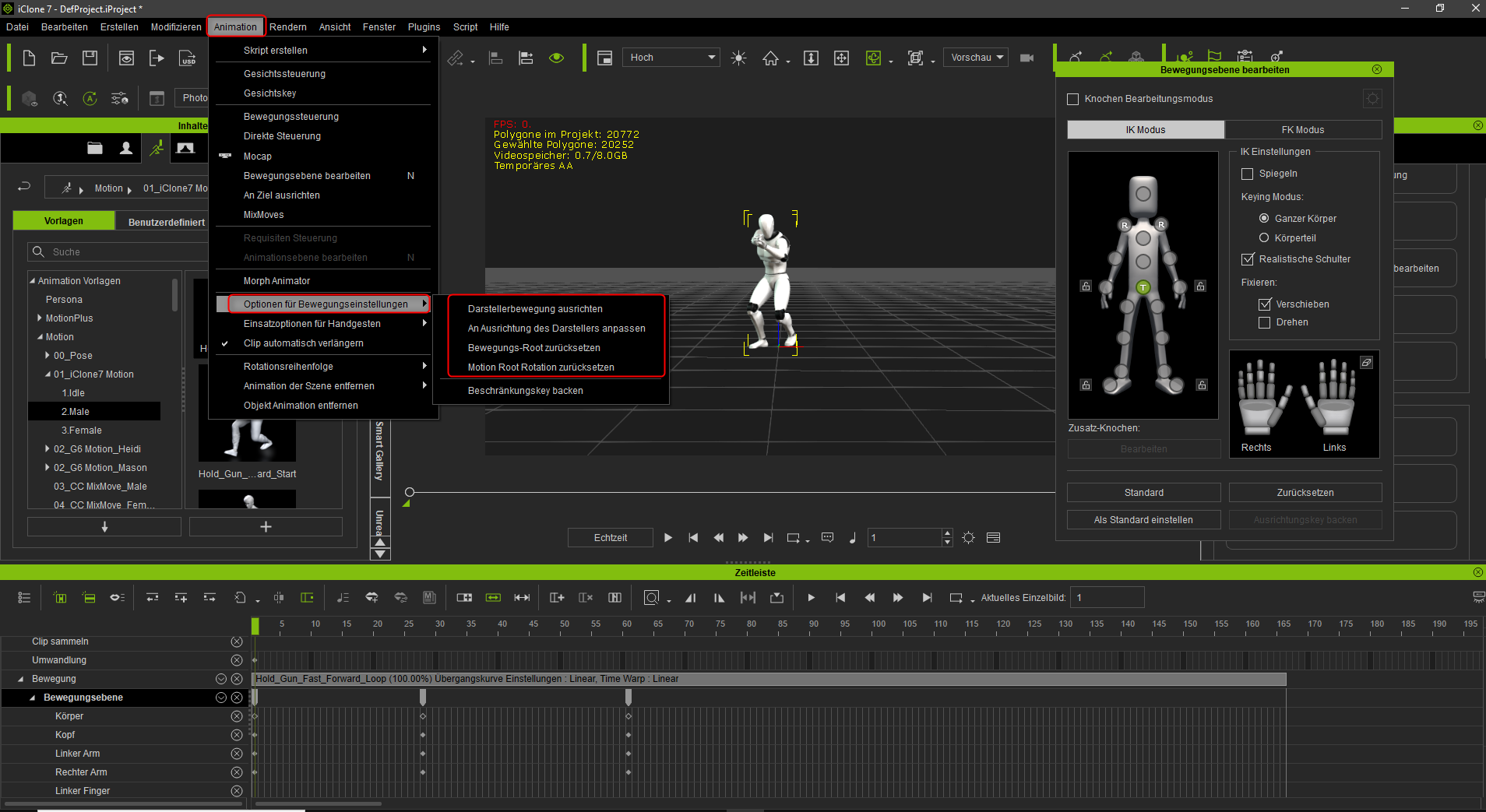Open the Hoch quality dropdown
Screen dimensions: 1486x812
(671, 58)
